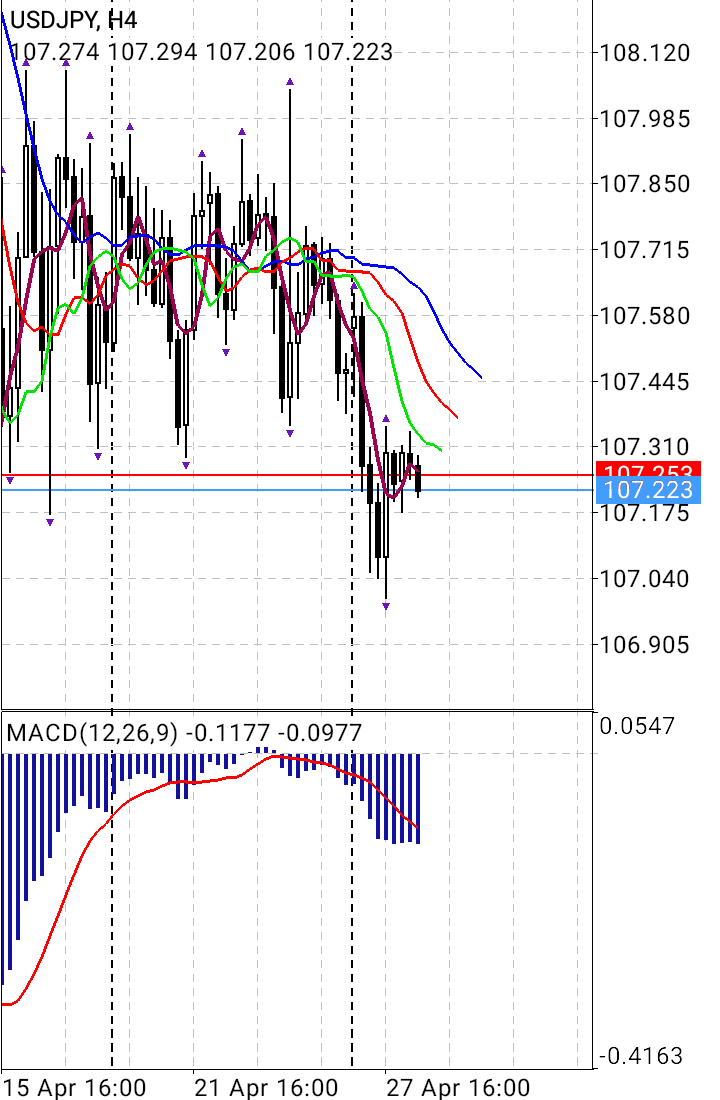Click the 107.985 price axis label

coord(644,119)
